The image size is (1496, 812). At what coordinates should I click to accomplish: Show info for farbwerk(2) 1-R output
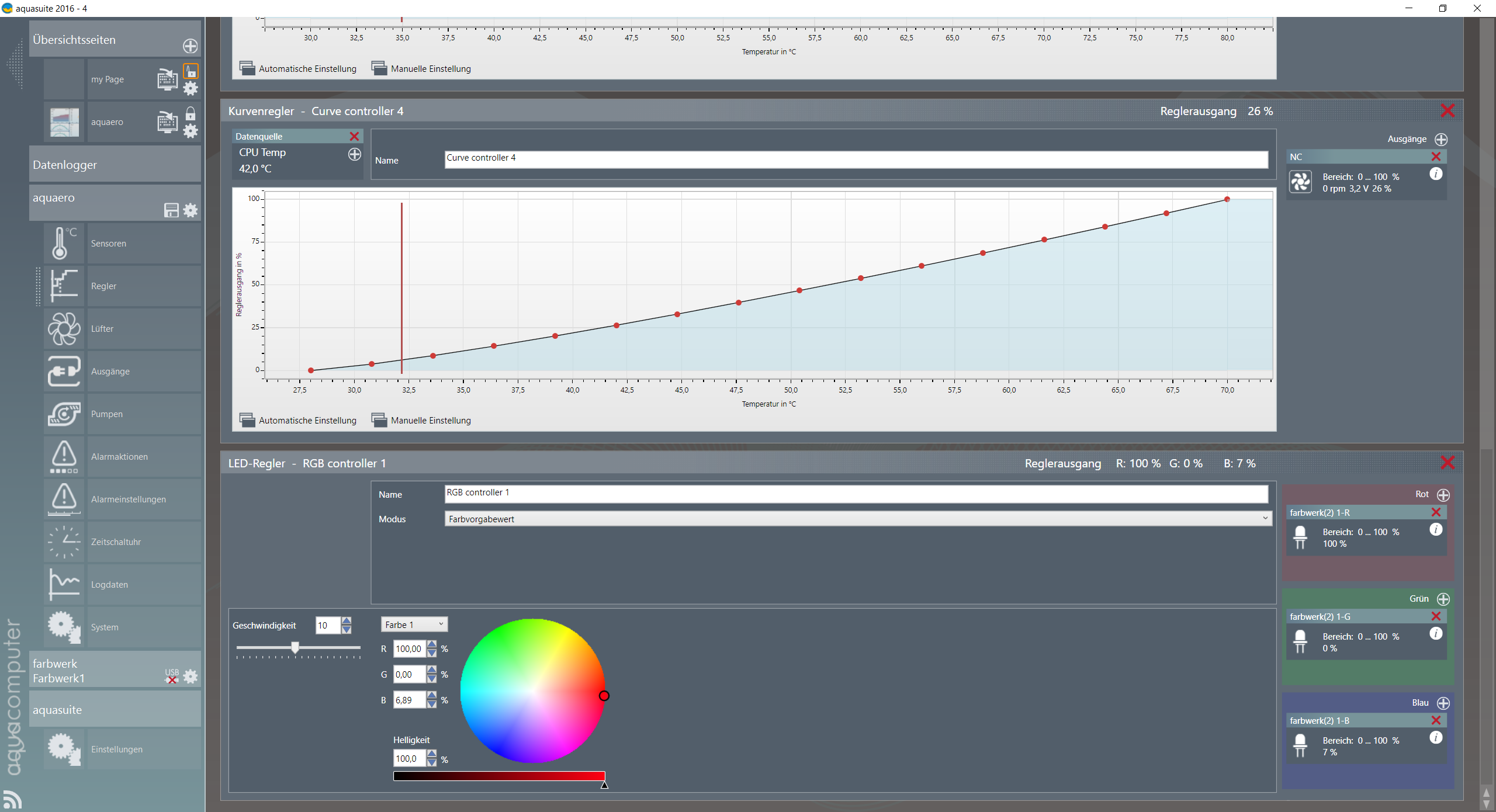(1436, 530)
